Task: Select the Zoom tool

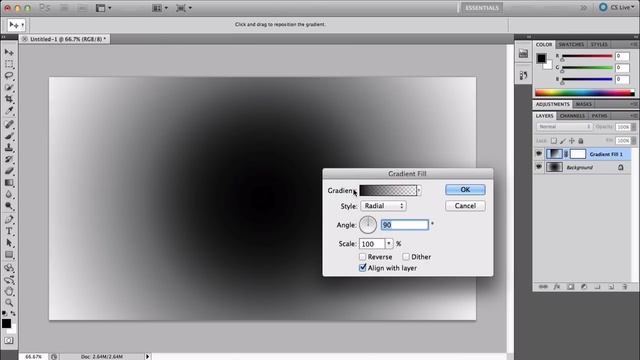Action: point(9,303)
